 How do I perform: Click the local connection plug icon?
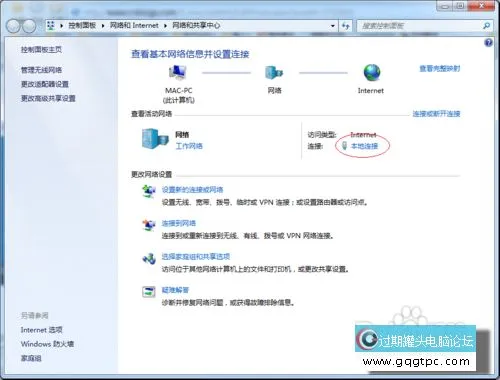pyautogui.click(x=345, y=146)
